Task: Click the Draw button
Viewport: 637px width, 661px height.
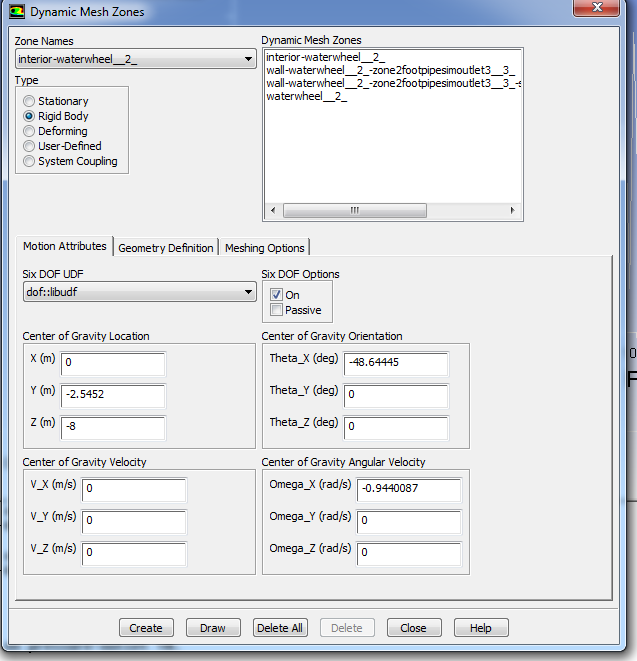Action: (213, 628)
